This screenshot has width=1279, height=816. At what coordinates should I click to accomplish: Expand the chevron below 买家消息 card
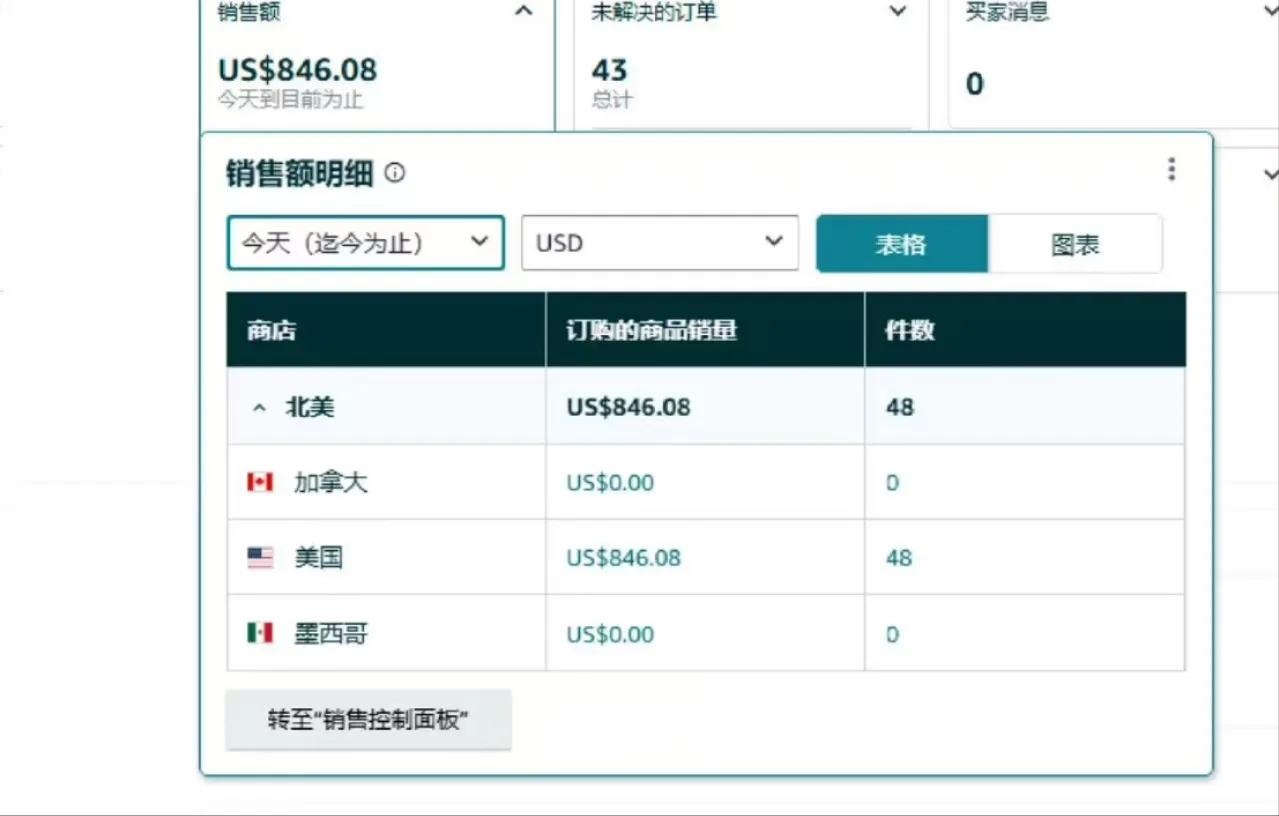click(1271, 174)
